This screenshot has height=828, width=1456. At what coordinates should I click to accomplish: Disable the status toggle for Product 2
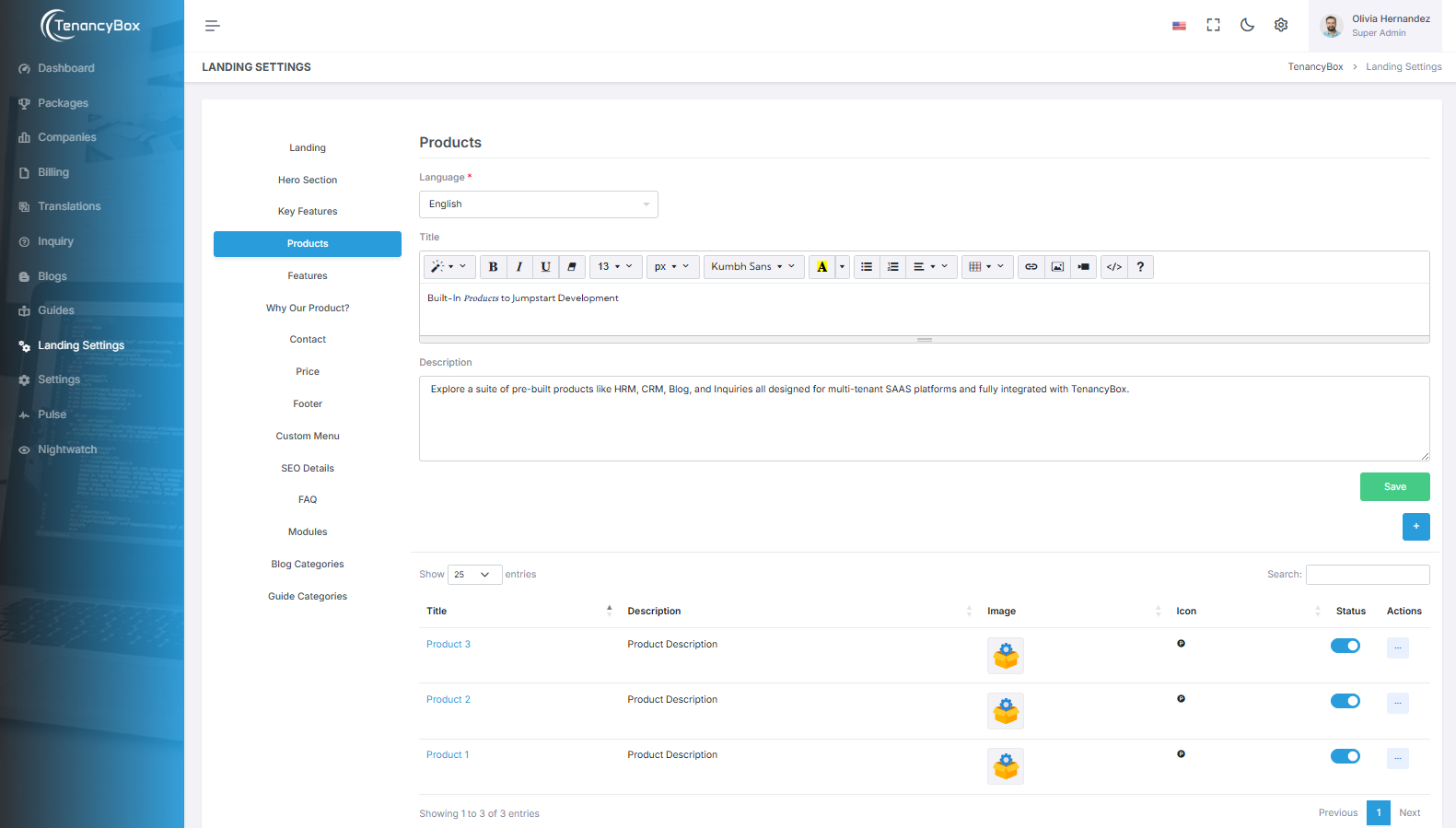coord(1345,701)
